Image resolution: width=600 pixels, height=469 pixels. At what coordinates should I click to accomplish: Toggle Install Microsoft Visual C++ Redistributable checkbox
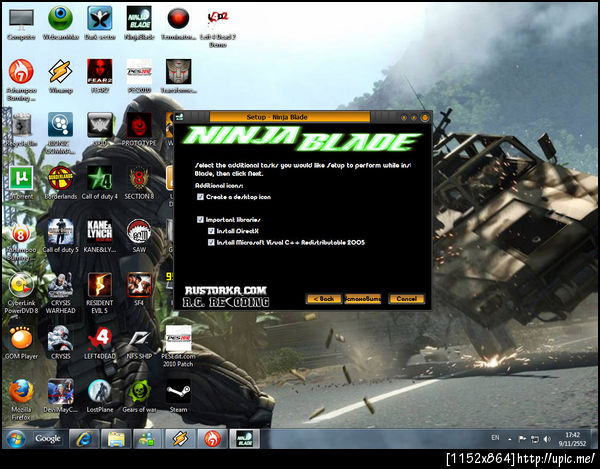coord(211,243)
